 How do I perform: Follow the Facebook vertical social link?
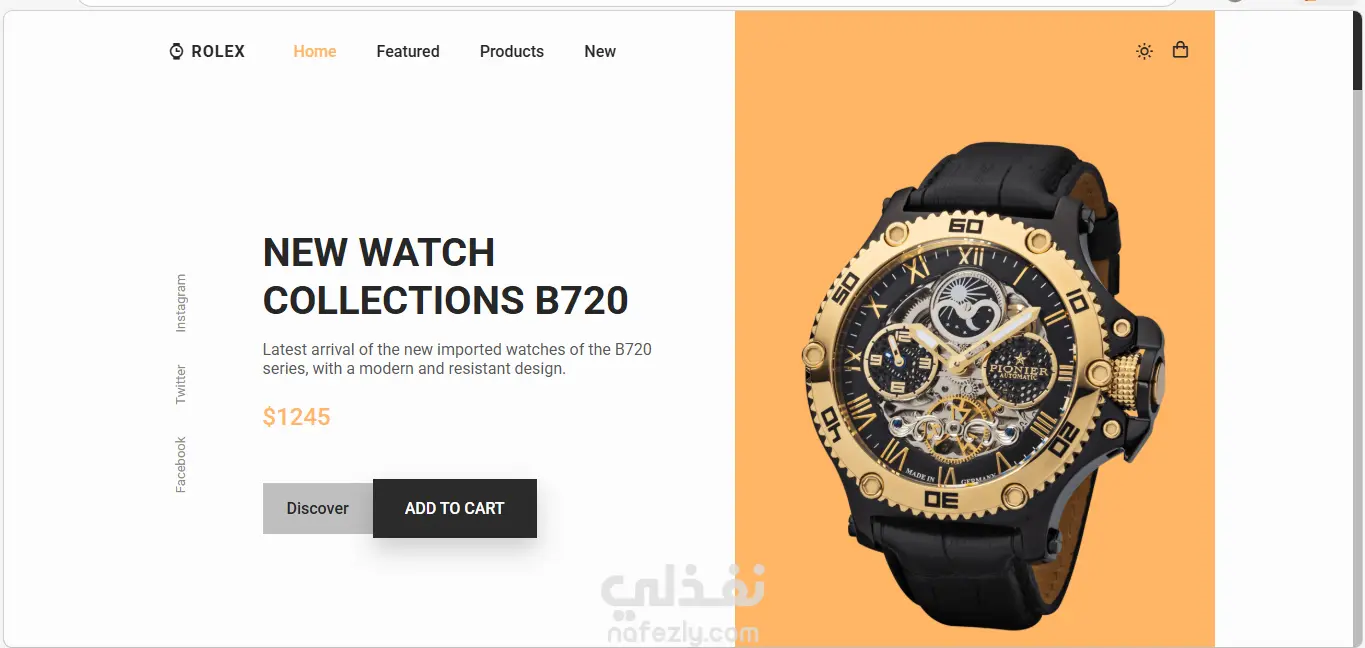181,464
